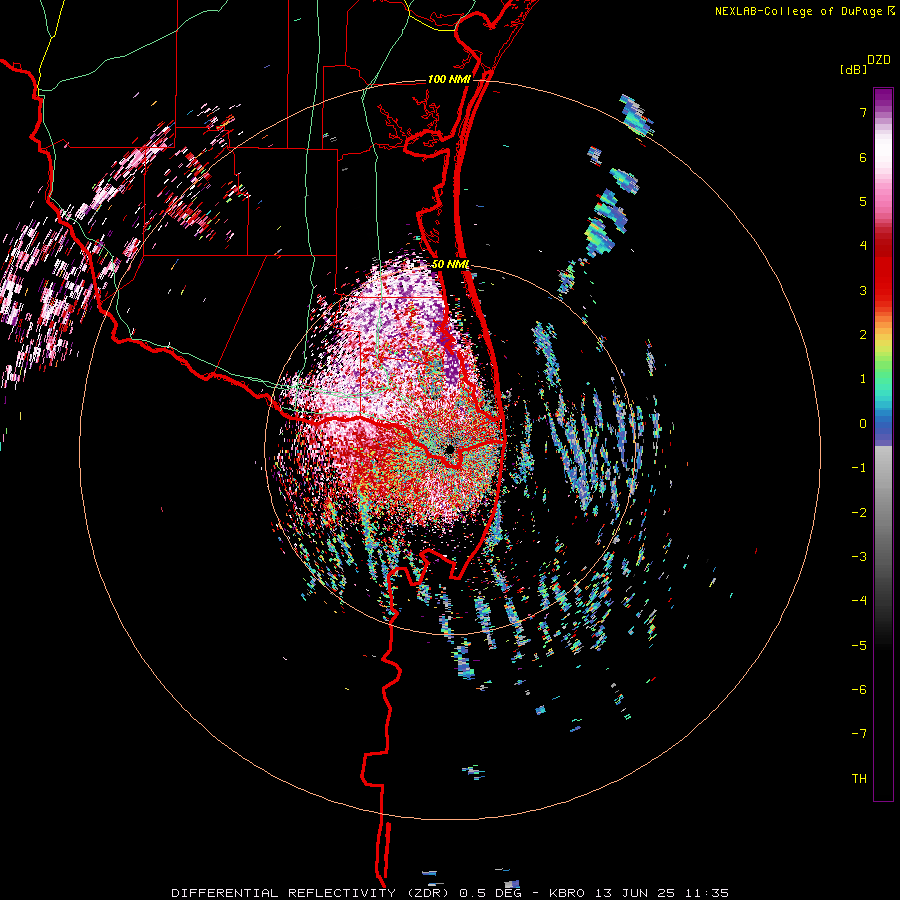The width and height of the screenshot is (900, 900).
Task: Click the color scale value 0
Action: pyautogui.click(x=863, y=424)
